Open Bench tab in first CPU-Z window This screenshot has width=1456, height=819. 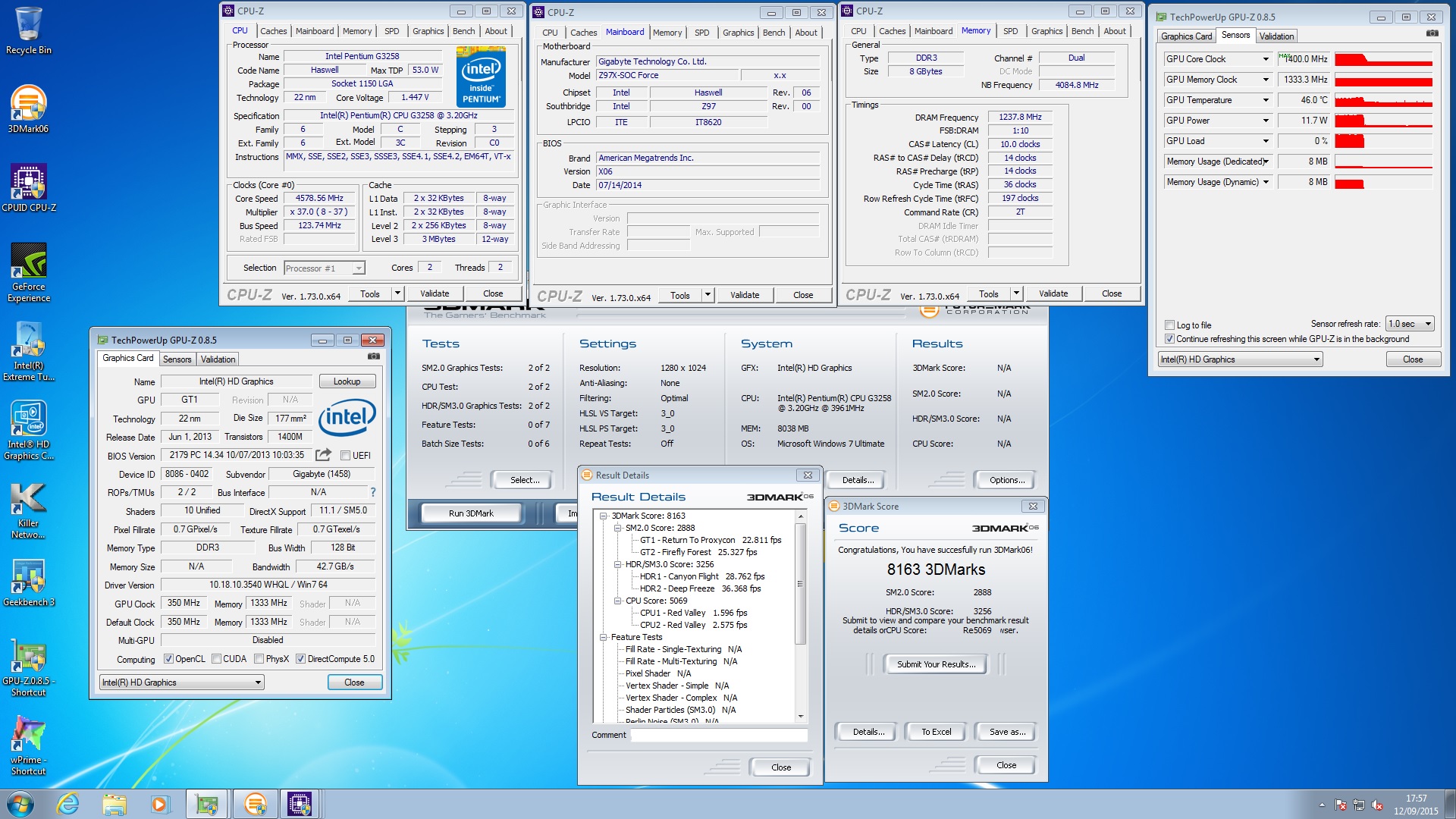[x=463, y=31]
